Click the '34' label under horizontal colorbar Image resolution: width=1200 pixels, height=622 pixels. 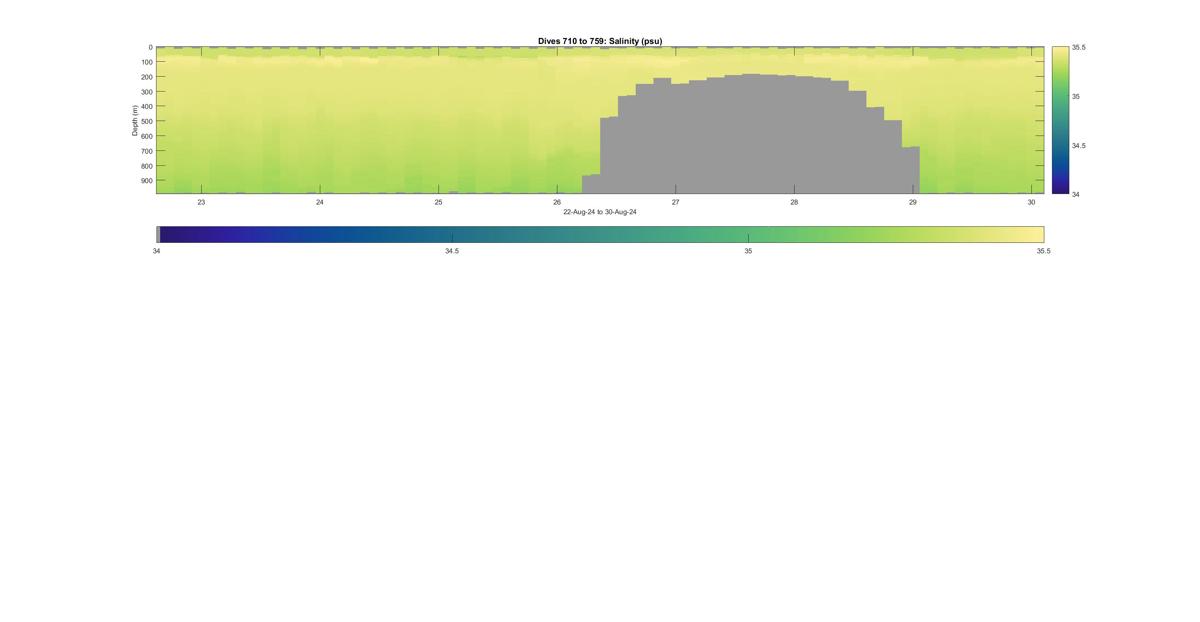tap(156, 251)
